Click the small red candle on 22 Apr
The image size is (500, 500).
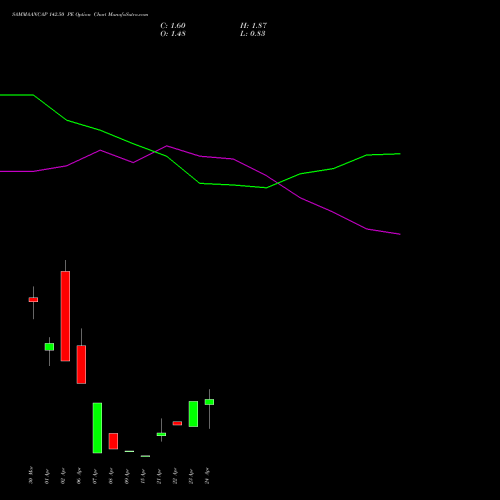click(x=177, y=423)
